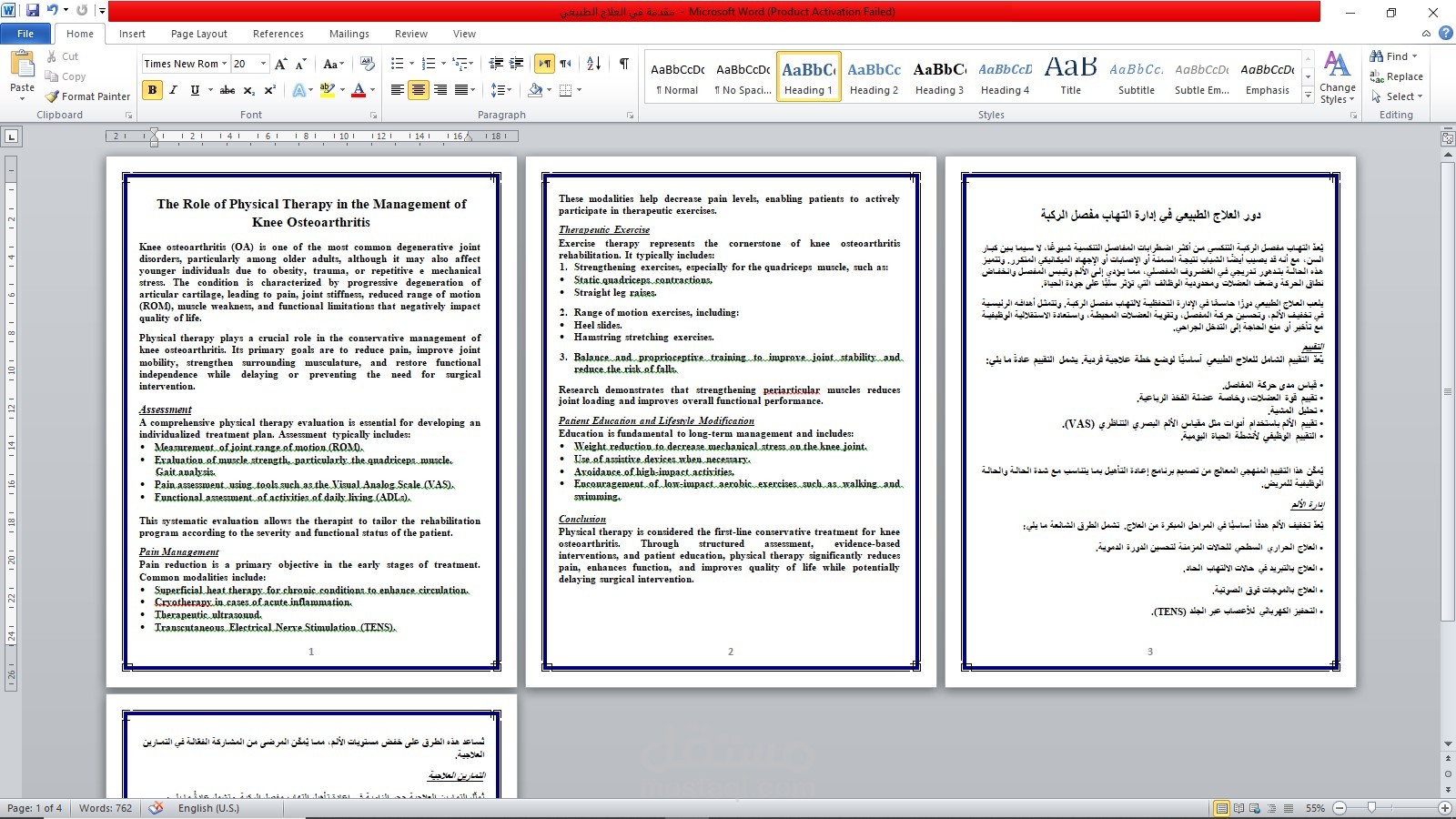The image size is (1456, 819).
Task: Increase the paragraph indent
Action: [x=517, y=64]
